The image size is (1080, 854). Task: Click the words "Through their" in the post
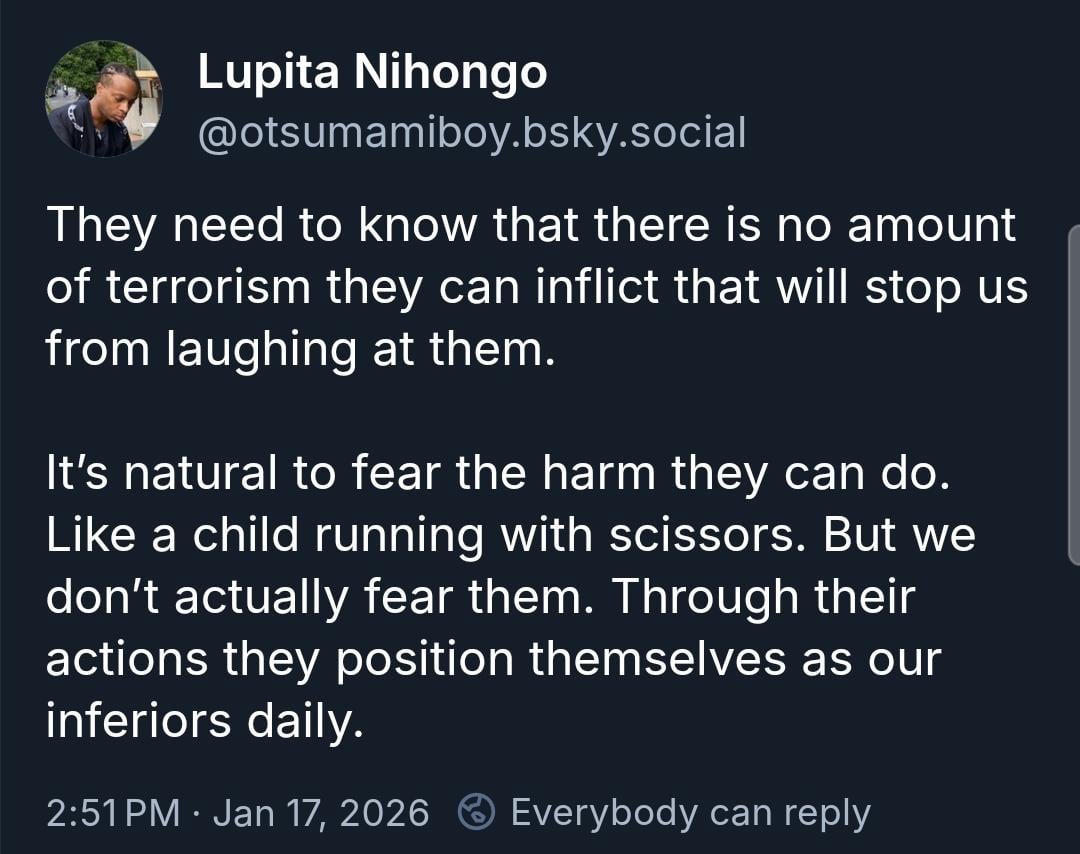764,597
